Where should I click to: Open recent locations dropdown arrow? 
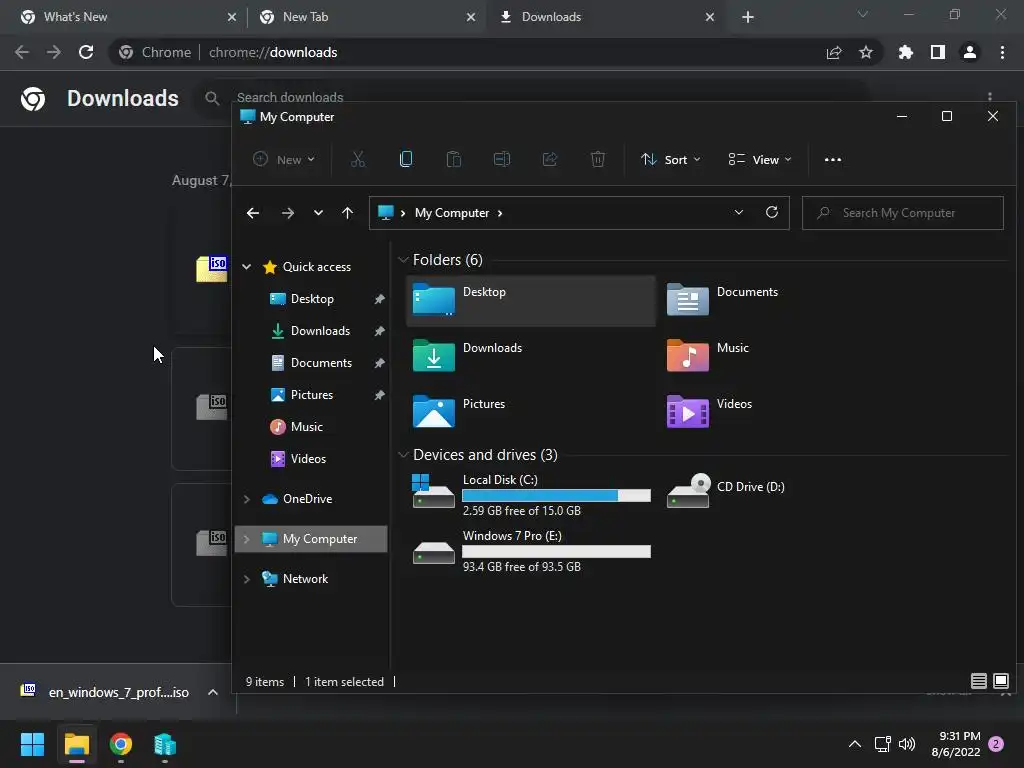click(x=318, y=213)
